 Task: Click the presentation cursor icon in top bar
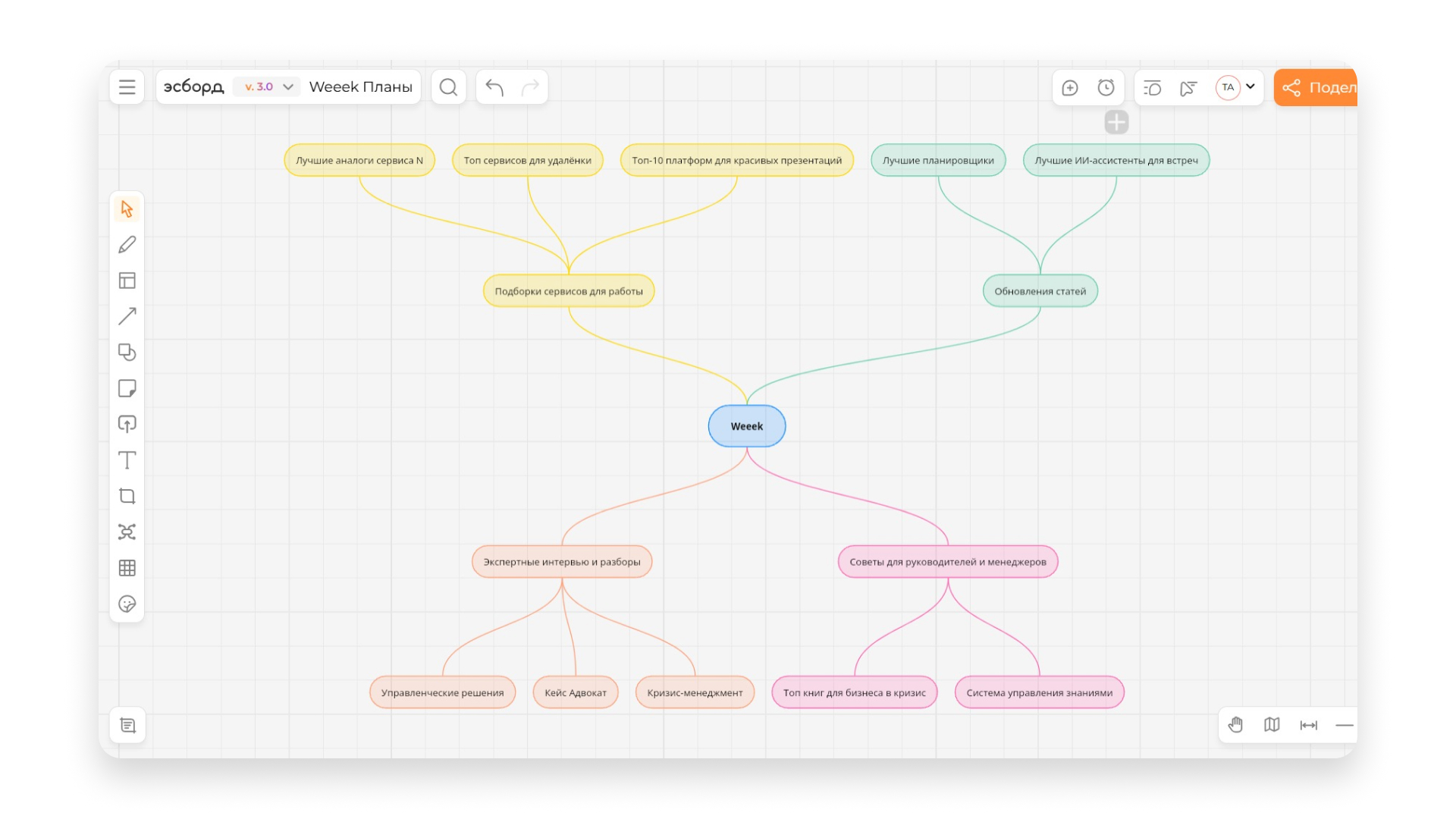click(1188, 88)
